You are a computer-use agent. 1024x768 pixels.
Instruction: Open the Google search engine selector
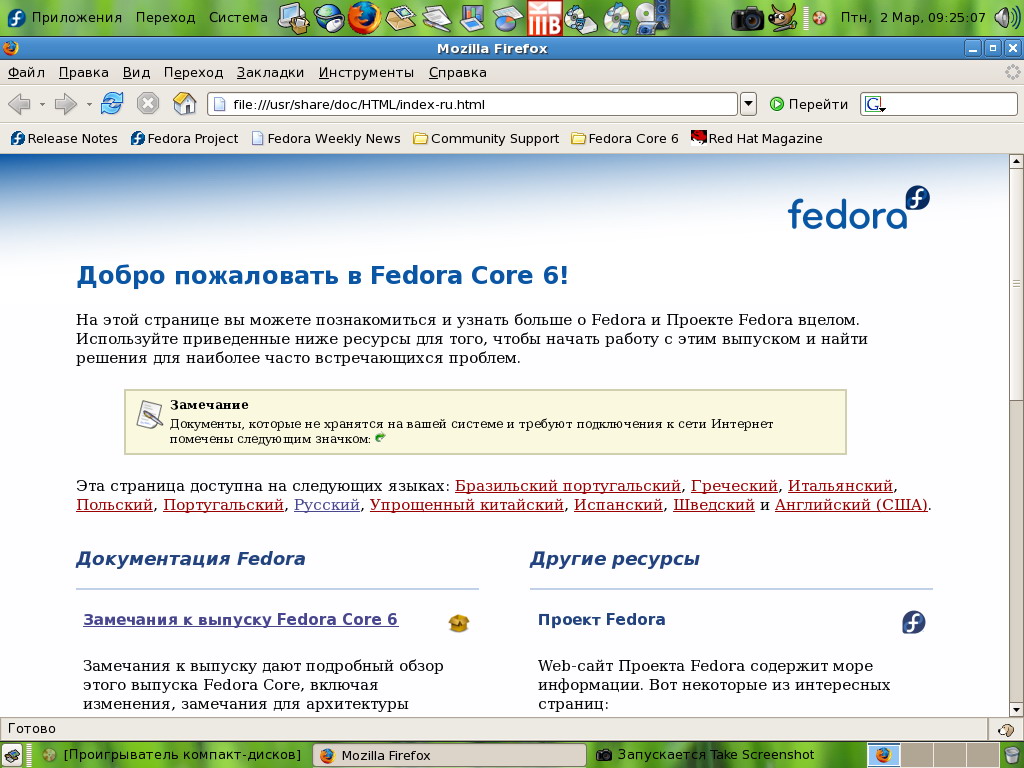coord(874,104)
